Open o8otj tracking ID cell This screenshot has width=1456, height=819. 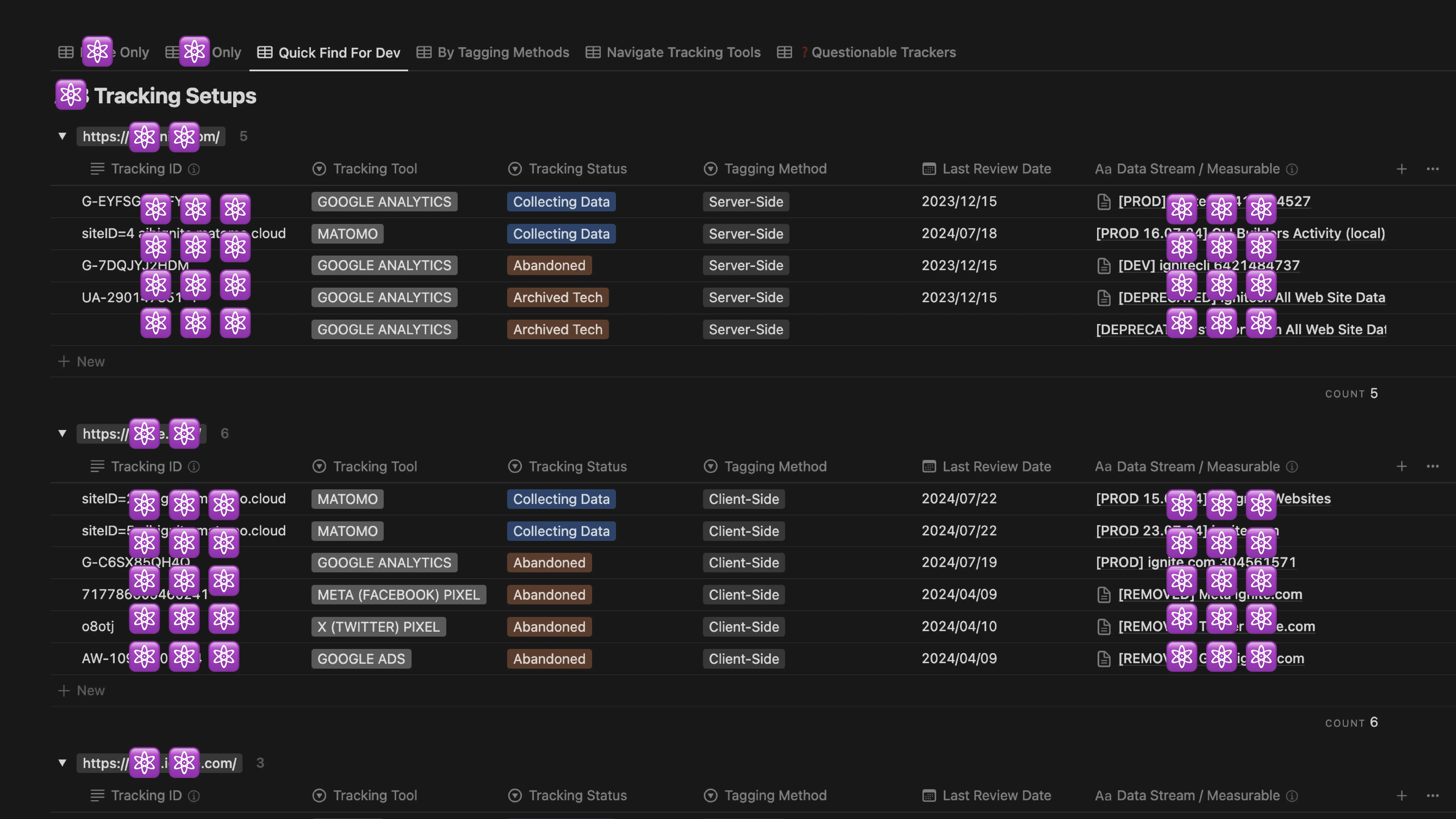(98, 627)
